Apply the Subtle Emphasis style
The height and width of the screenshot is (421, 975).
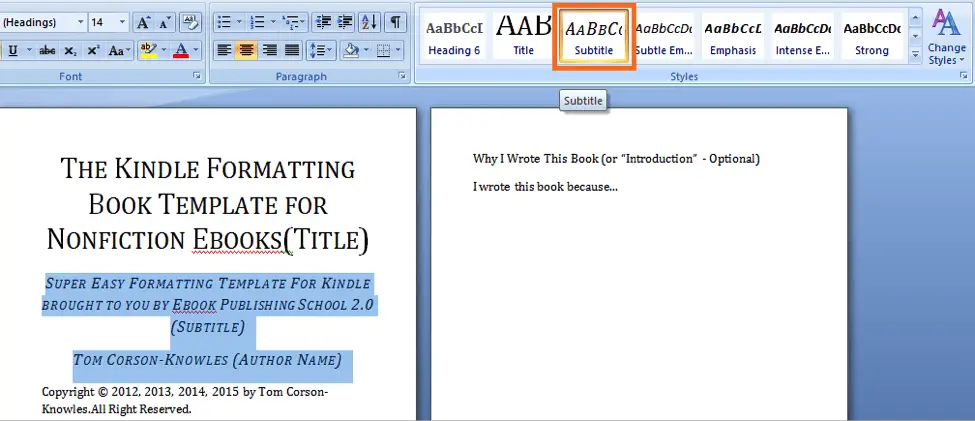coord(663,37)
